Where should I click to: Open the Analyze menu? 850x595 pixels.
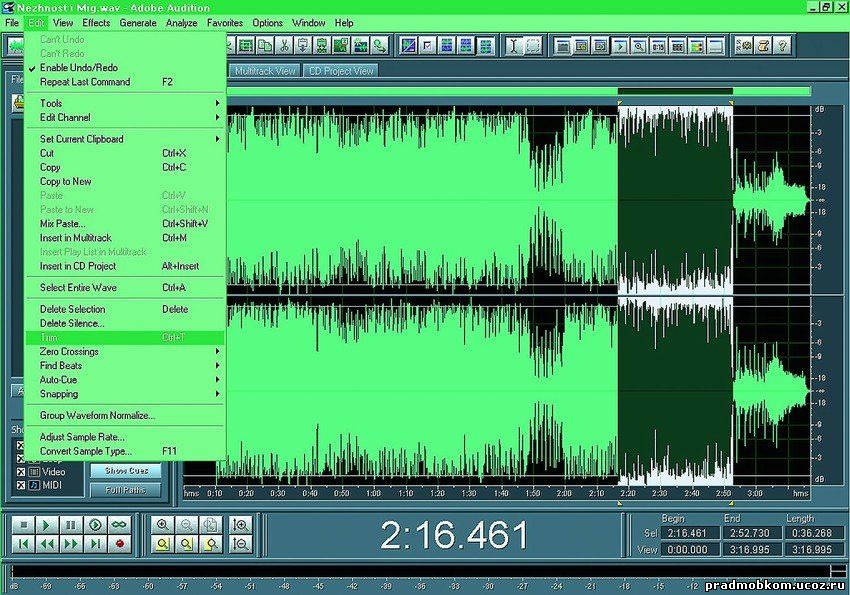(x=182, y=23)
